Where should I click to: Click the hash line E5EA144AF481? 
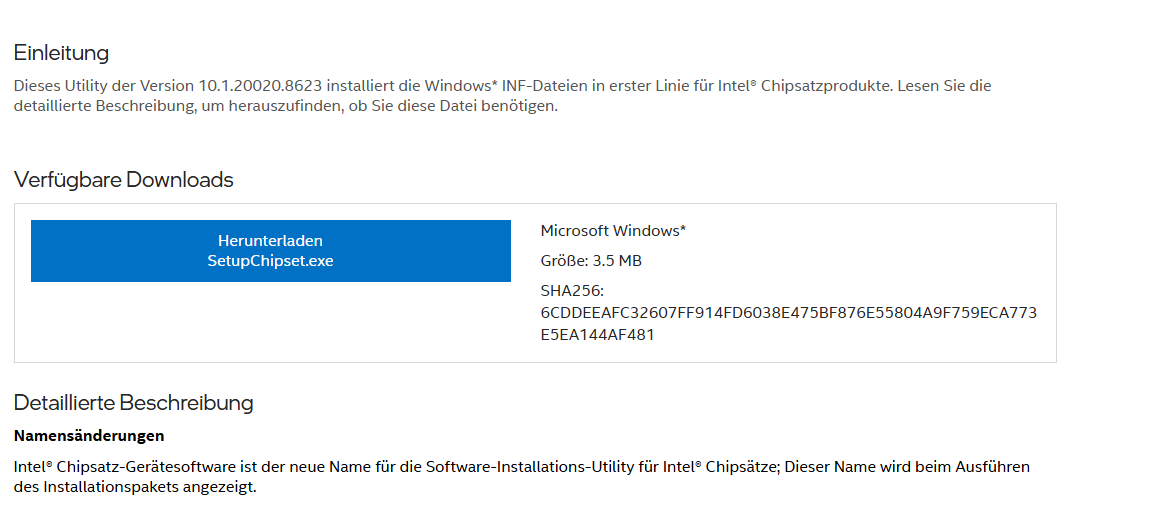[x=597, y=335]
